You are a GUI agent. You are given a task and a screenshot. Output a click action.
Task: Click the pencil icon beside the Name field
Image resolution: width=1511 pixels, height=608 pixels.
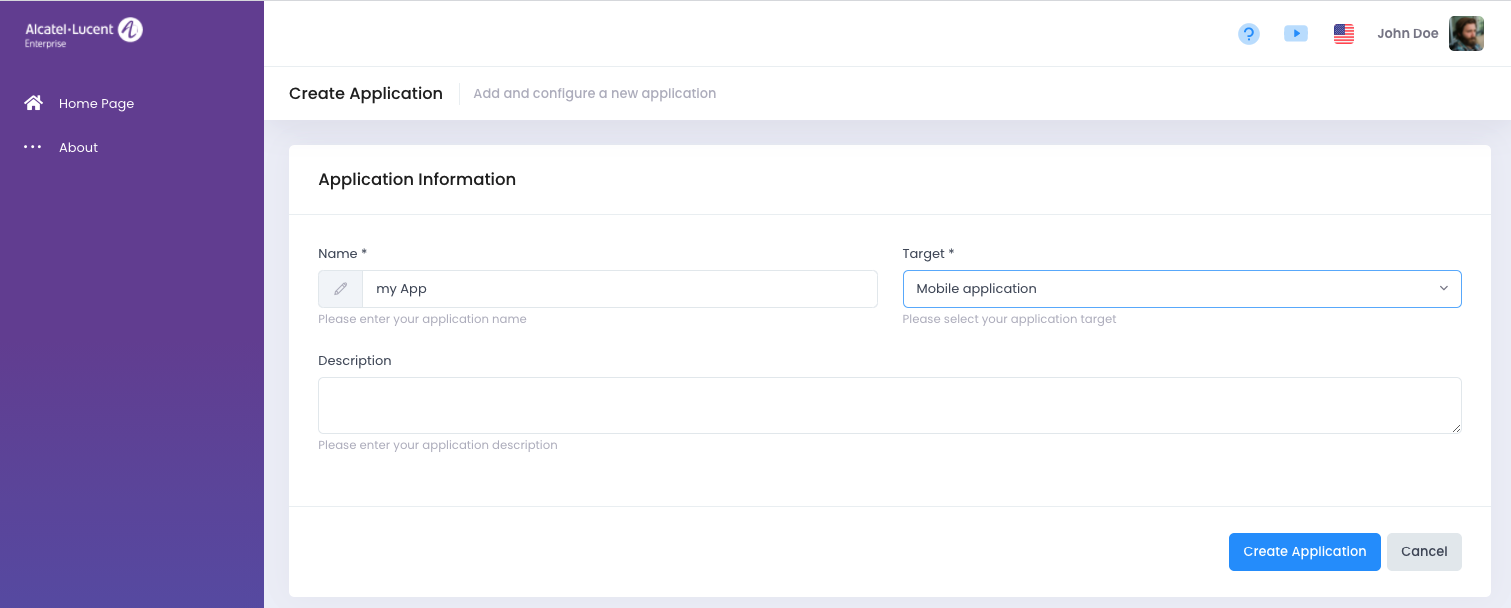(x=341, y=289)
